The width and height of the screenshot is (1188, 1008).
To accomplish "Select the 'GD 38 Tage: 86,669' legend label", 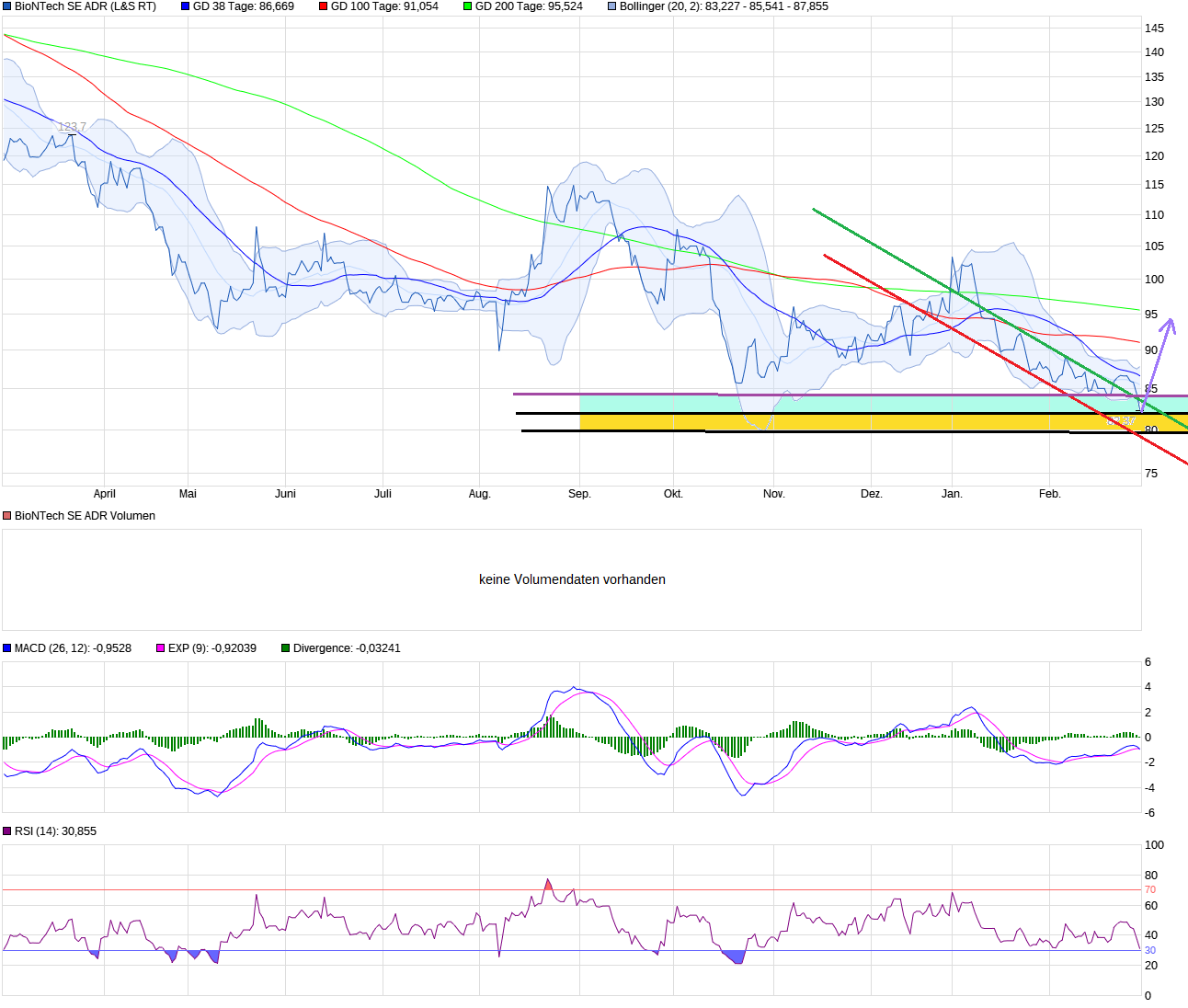I will [x=244, y=6].
